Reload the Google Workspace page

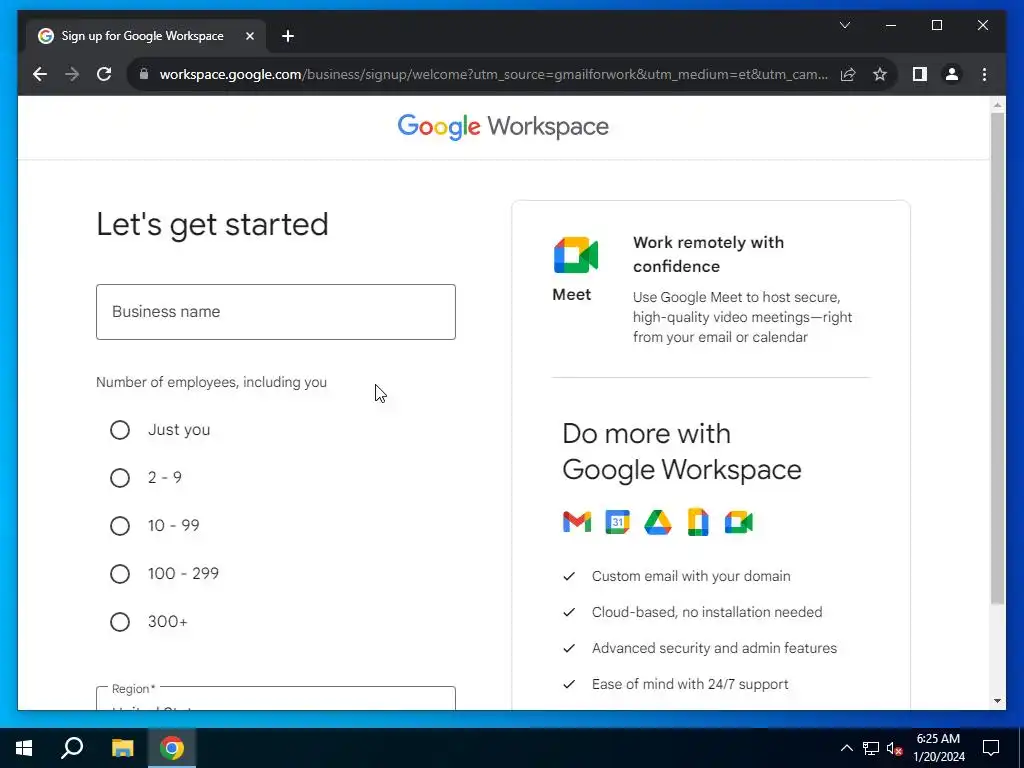pos(104,74)
